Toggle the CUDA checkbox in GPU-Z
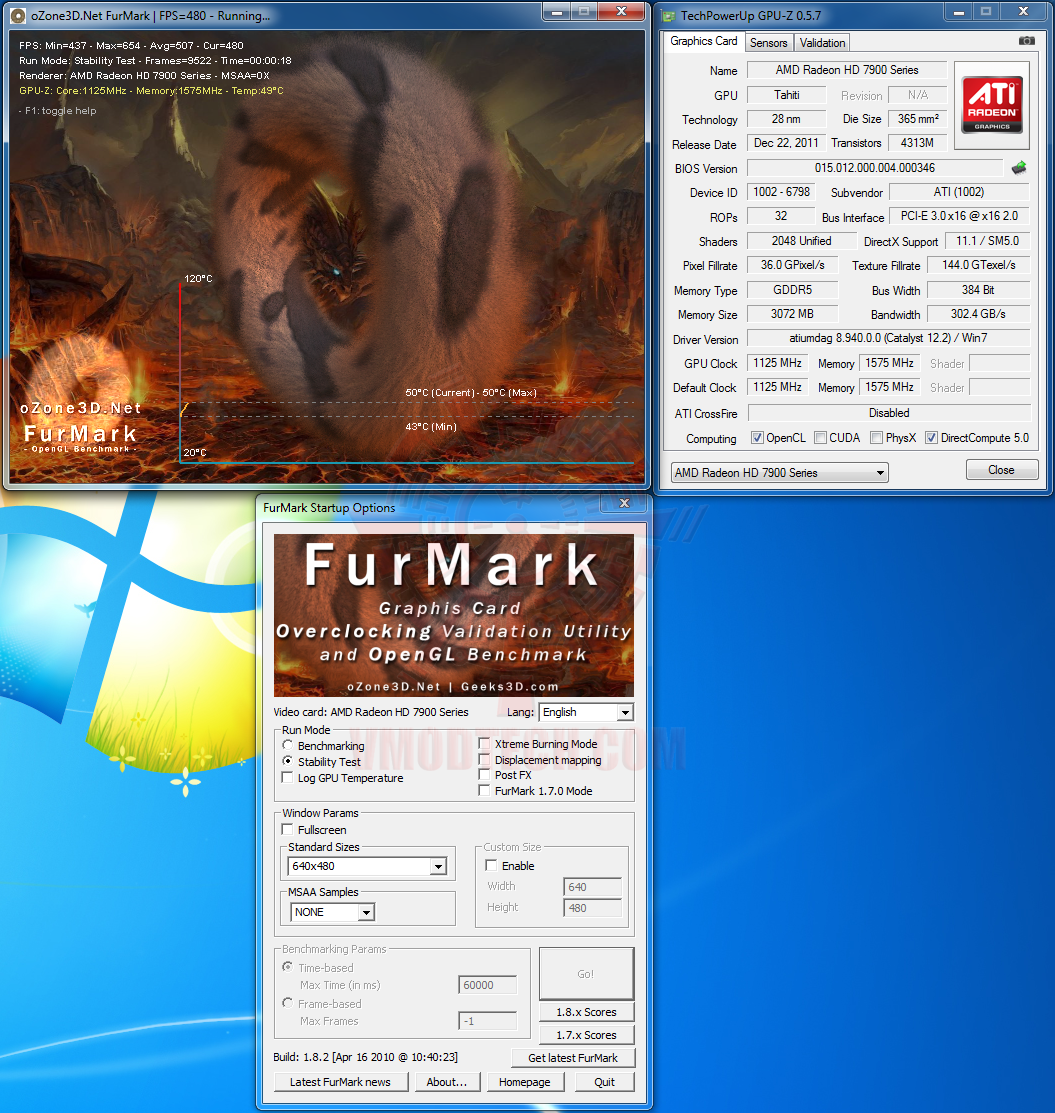1055x1113 pixels. pyautogui.click(x=820, y=438)
